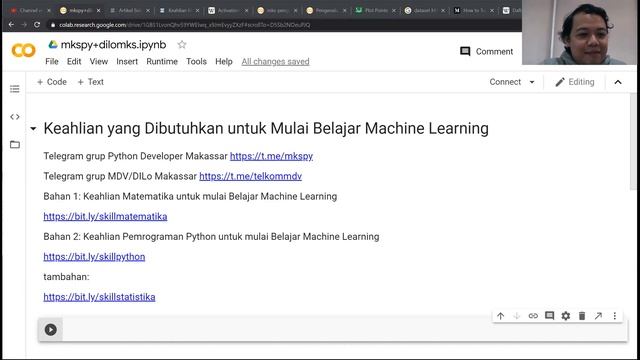The height and width of the screenshot is (360, 640).
Task: Open the Connect dropdown arrow
Action: pyautogui.click(x=532, y=82)
